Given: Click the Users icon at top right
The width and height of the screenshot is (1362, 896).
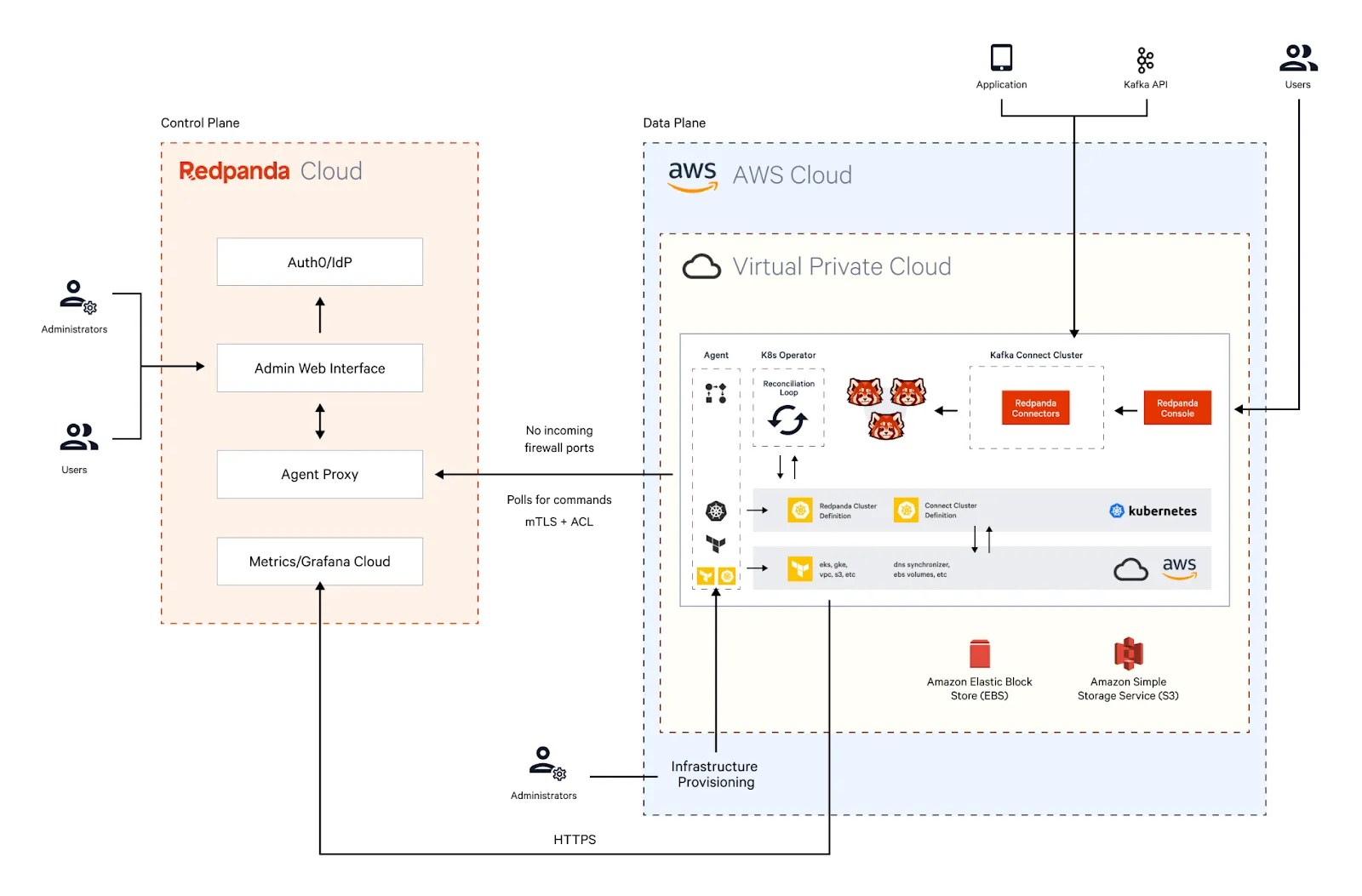Looking at the screenshot, I should point(1298,58).
